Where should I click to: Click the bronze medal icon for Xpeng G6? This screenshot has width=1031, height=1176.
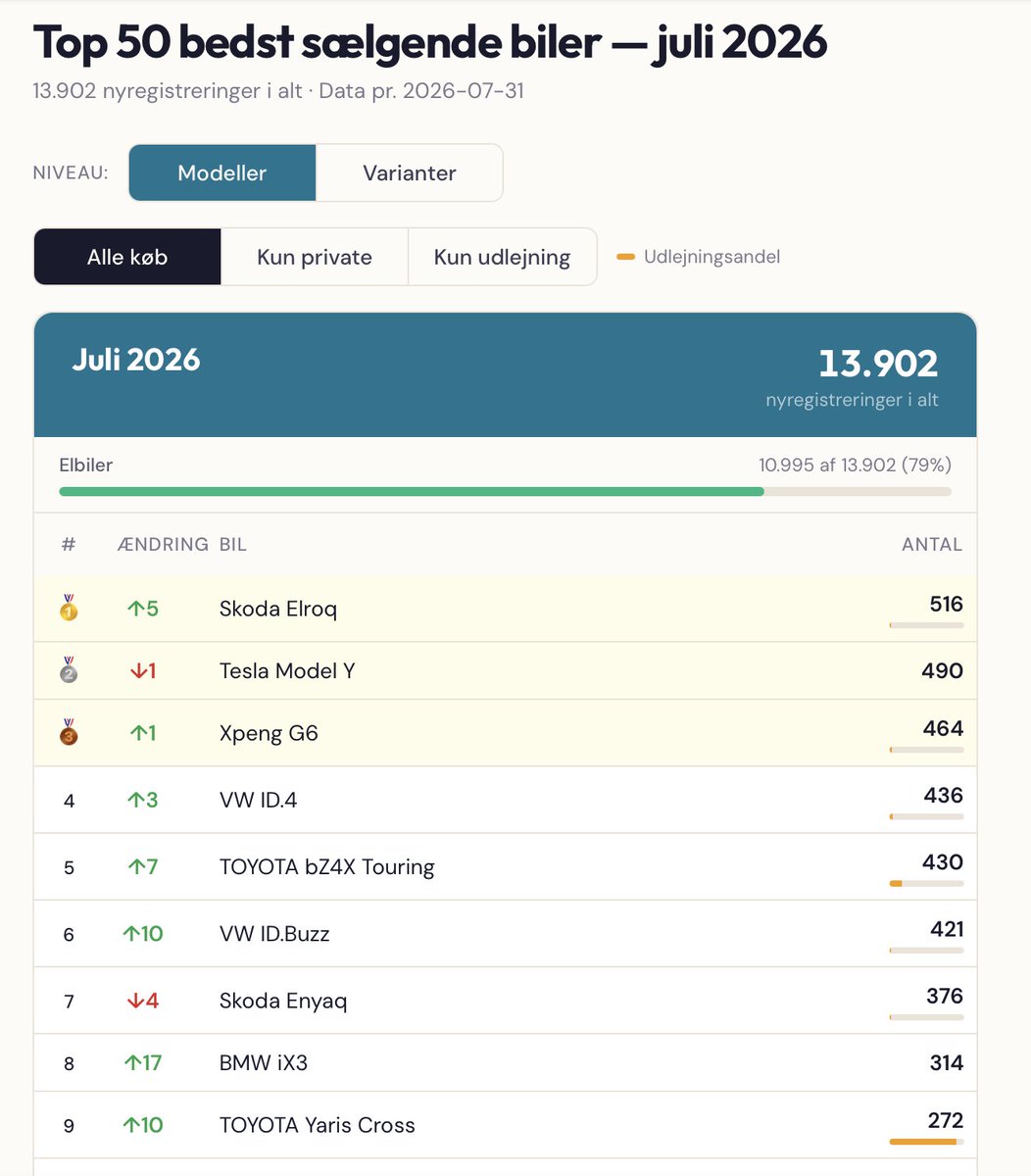pyautogui.click(x=69, y=732)
